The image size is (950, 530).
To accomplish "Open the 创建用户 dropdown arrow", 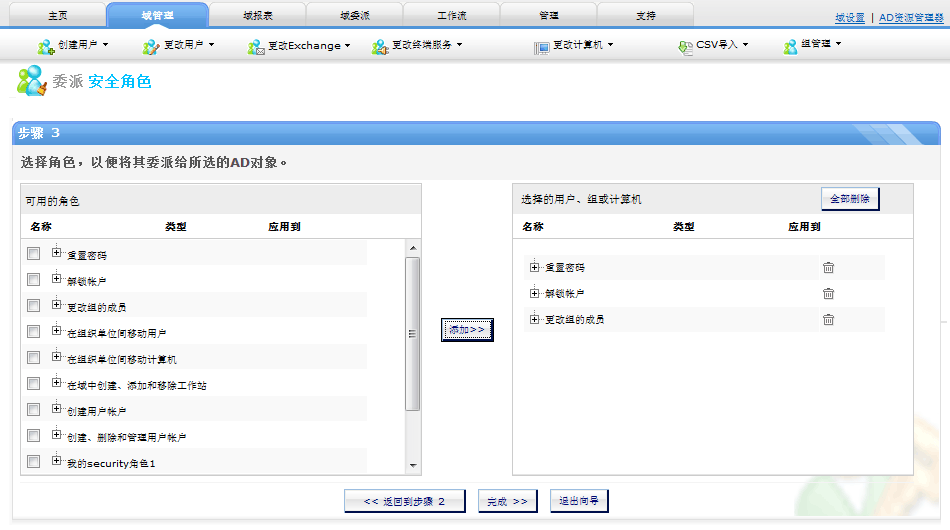I will [105, 45].
